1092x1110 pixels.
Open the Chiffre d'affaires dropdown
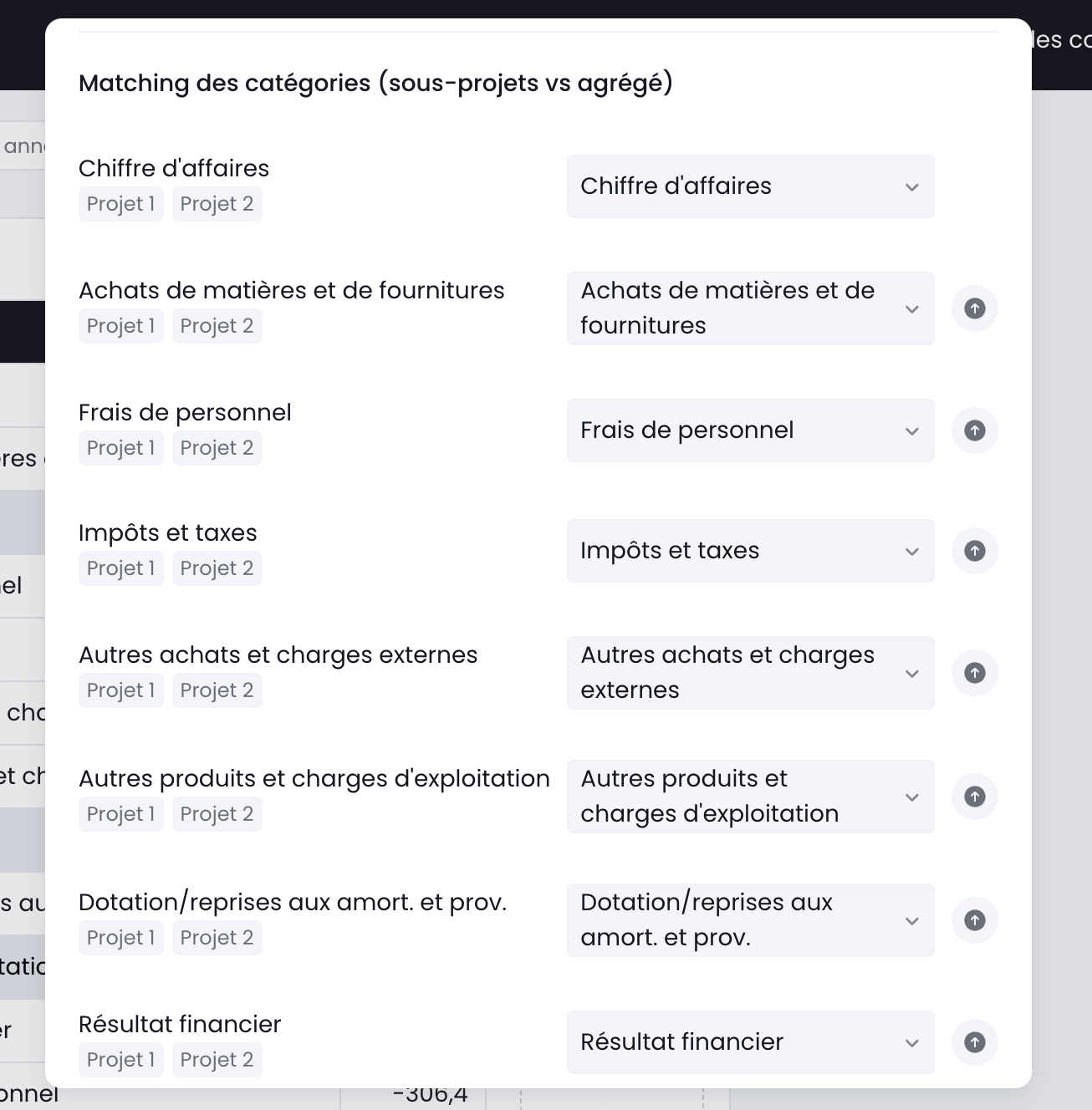[x=751, y=186]
